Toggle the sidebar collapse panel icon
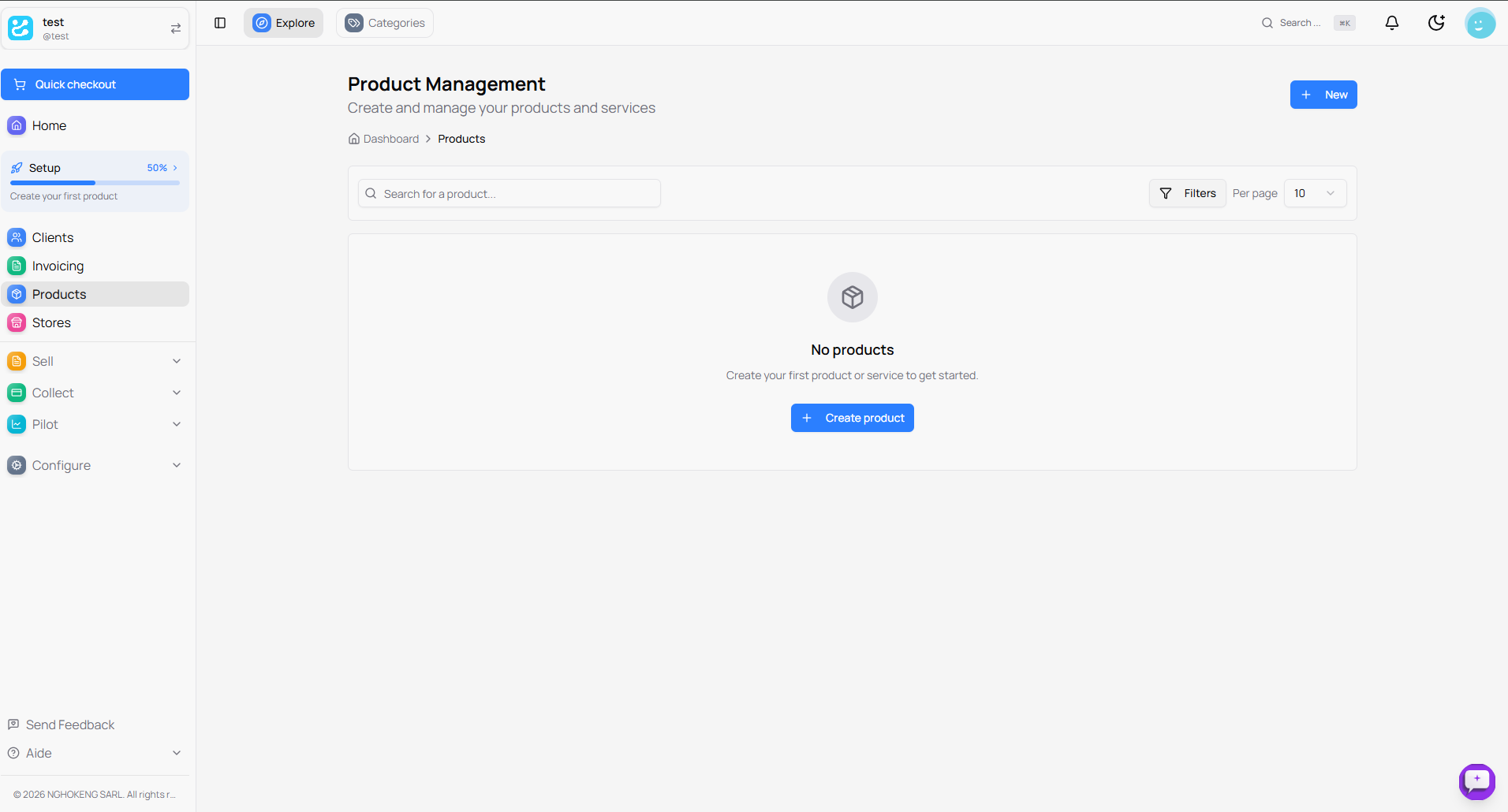The width and height of the screenshot is (1508, 812). (219, 23)
